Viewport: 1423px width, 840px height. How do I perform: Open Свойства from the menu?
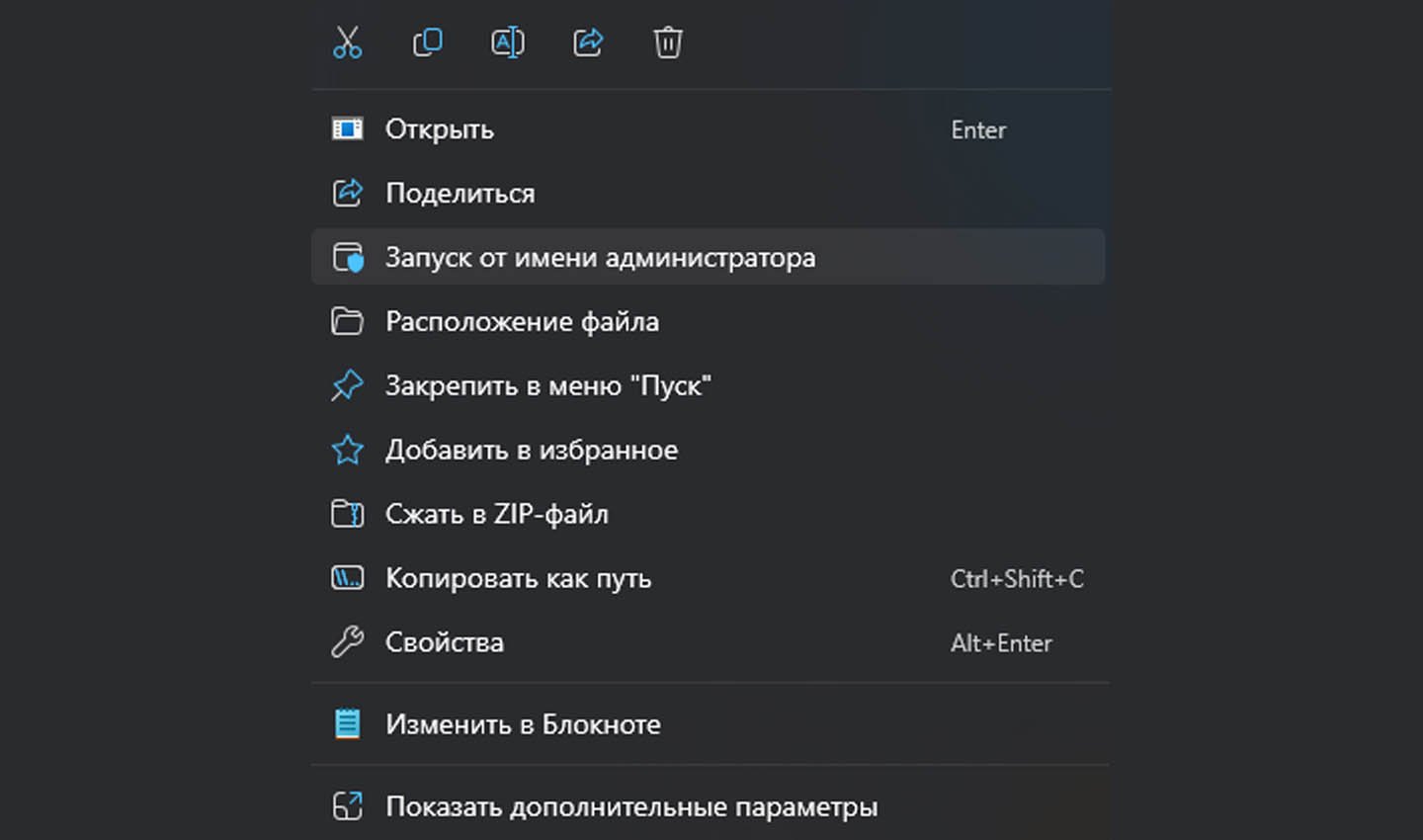point(708,642)
